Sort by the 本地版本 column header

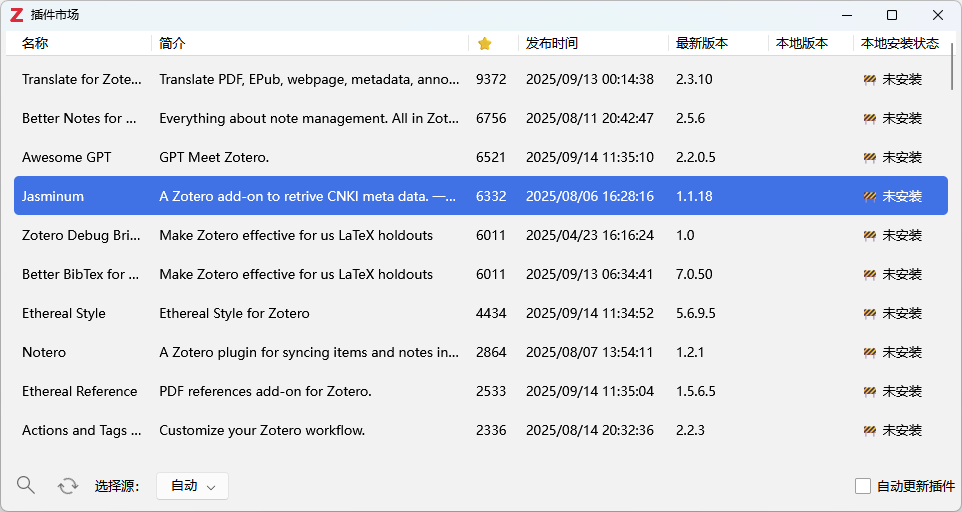coord(802,44)
